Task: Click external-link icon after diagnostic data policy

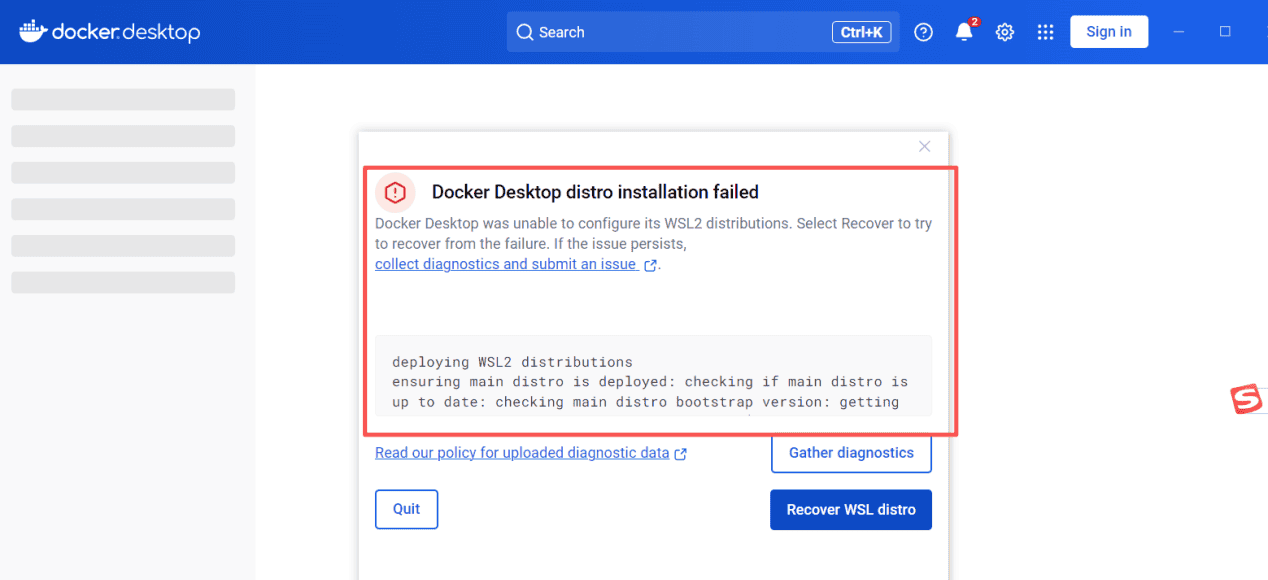Action: coord(681,454)
